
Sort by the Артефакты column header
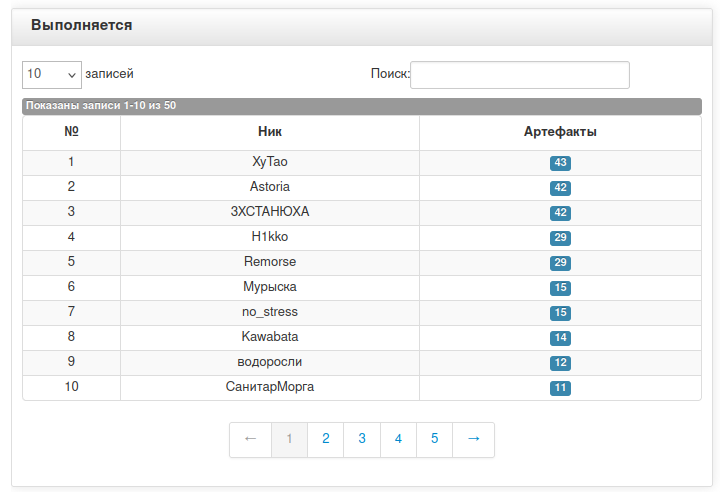click(x=560, y=132)
